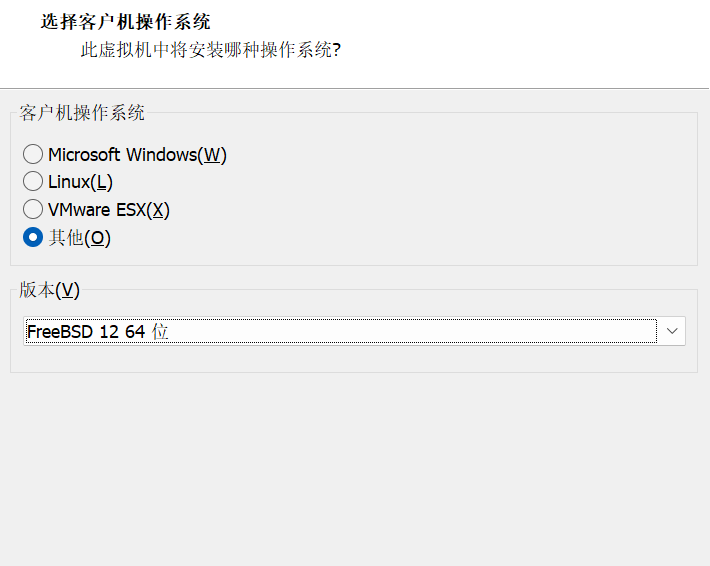
Task: Click the separator line under the header
Action: click(355, 88)
